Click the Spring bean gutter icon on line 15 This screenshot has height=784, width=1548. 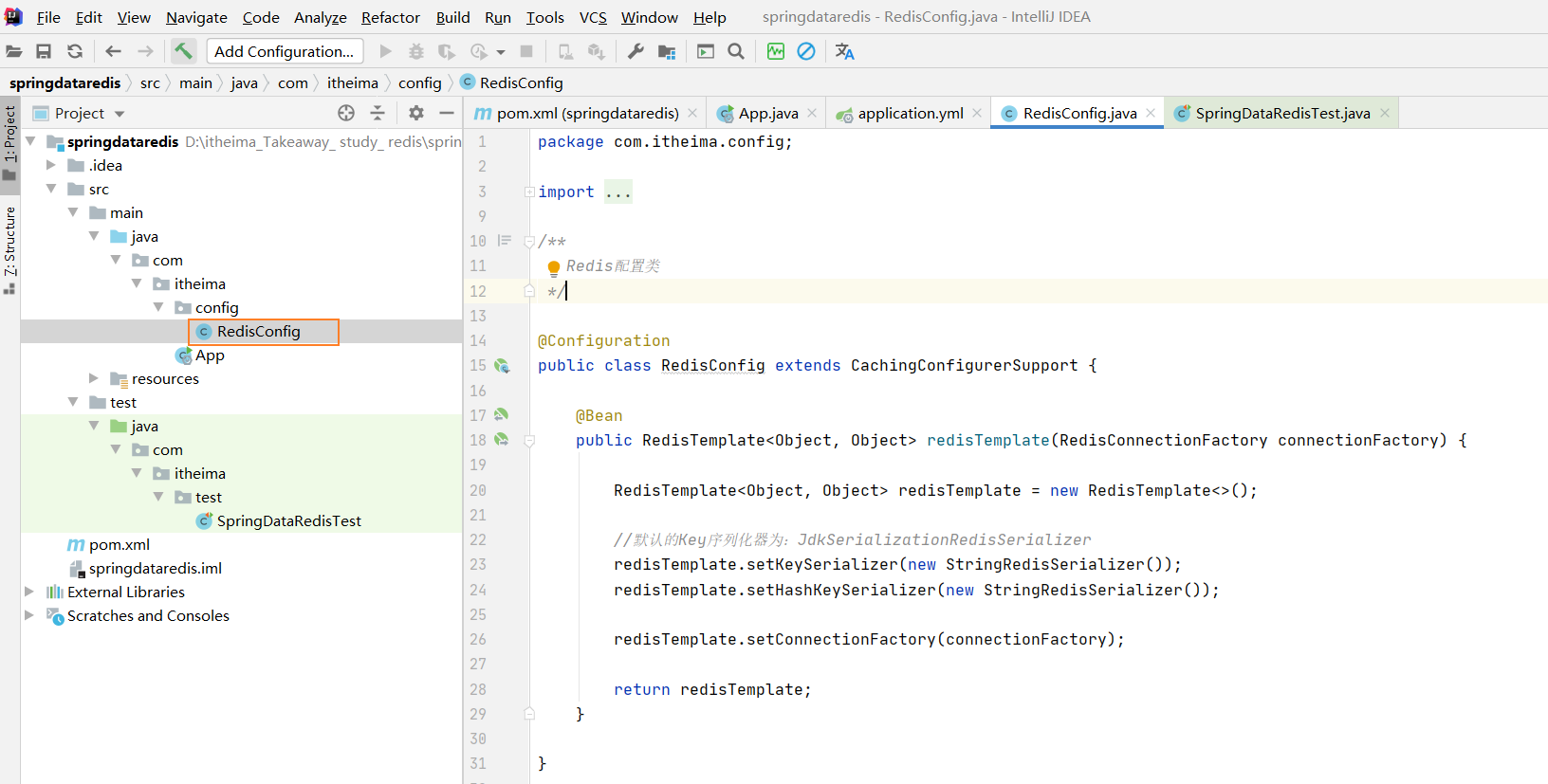pyautogui.click(x=503, y=366)
